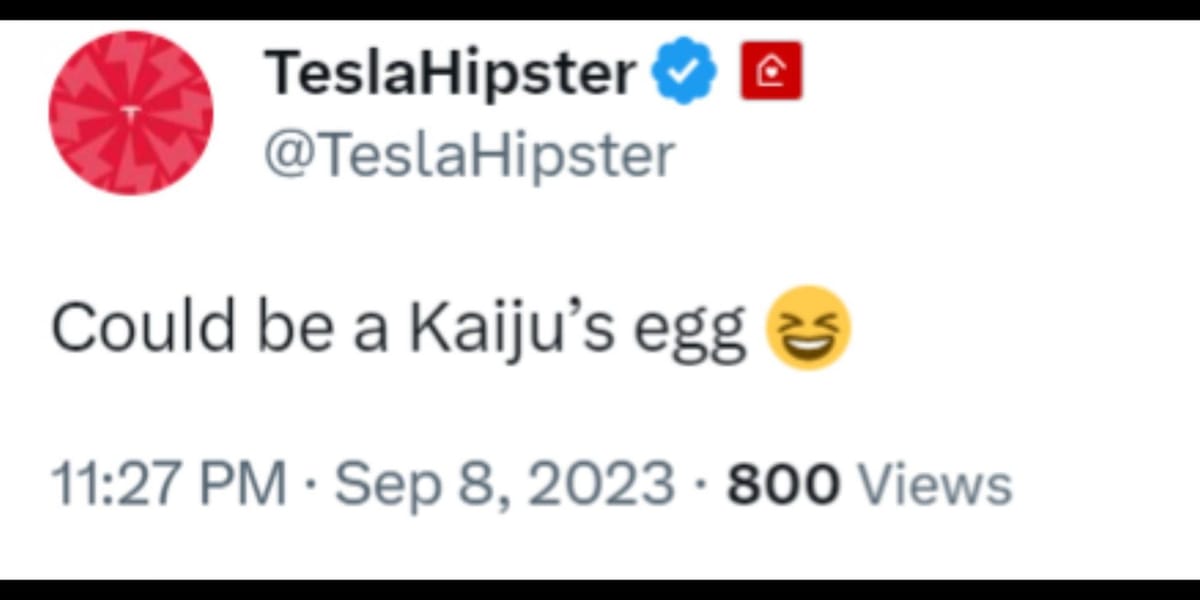Click the black bar above the tweet

(600, 9)
